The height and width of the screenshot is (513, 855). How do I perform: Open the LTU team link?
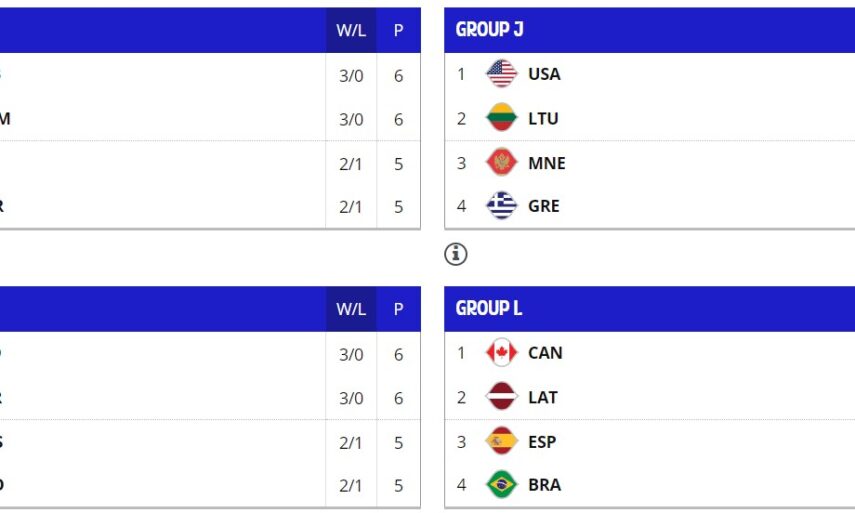click(543, 118)
